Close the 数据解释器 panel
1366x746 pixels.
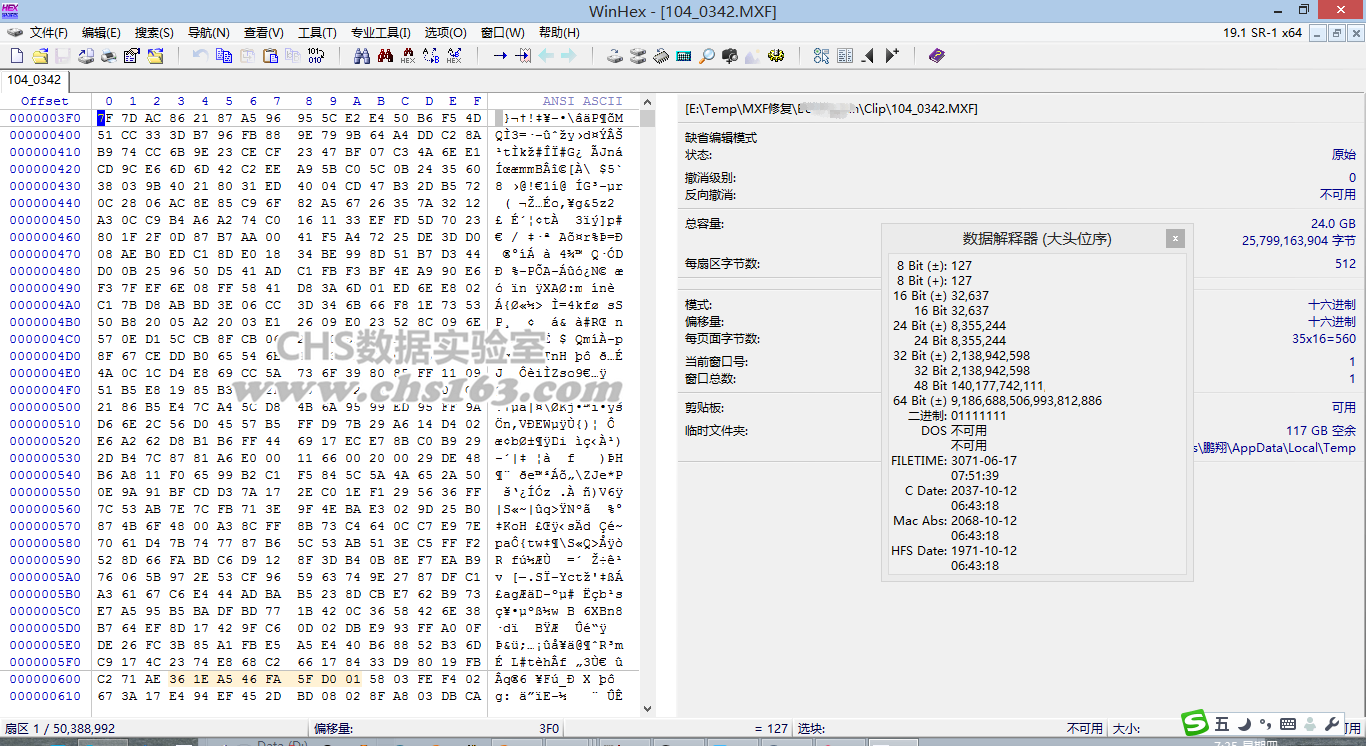pos(1176,238)
